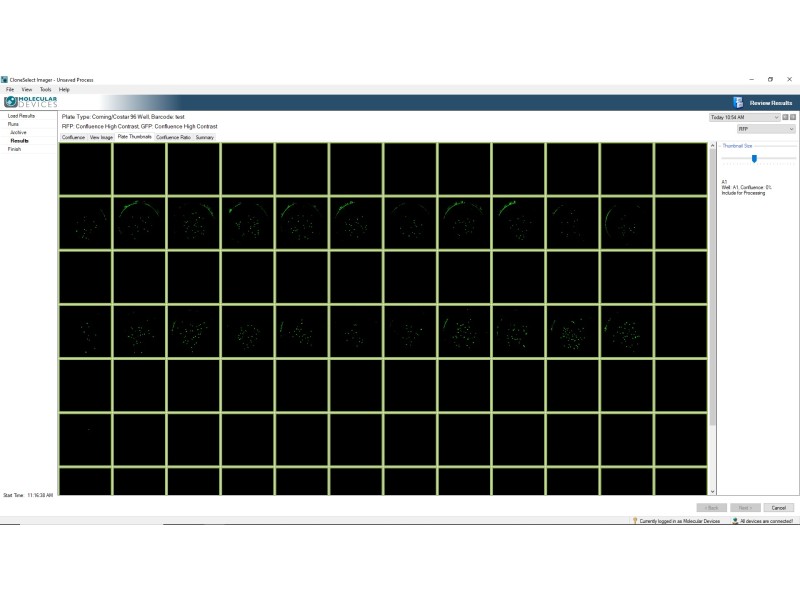Screen dimensions: 800x600
Task: Minimize the CloneSelect Imager window
Action: point(752,80)
